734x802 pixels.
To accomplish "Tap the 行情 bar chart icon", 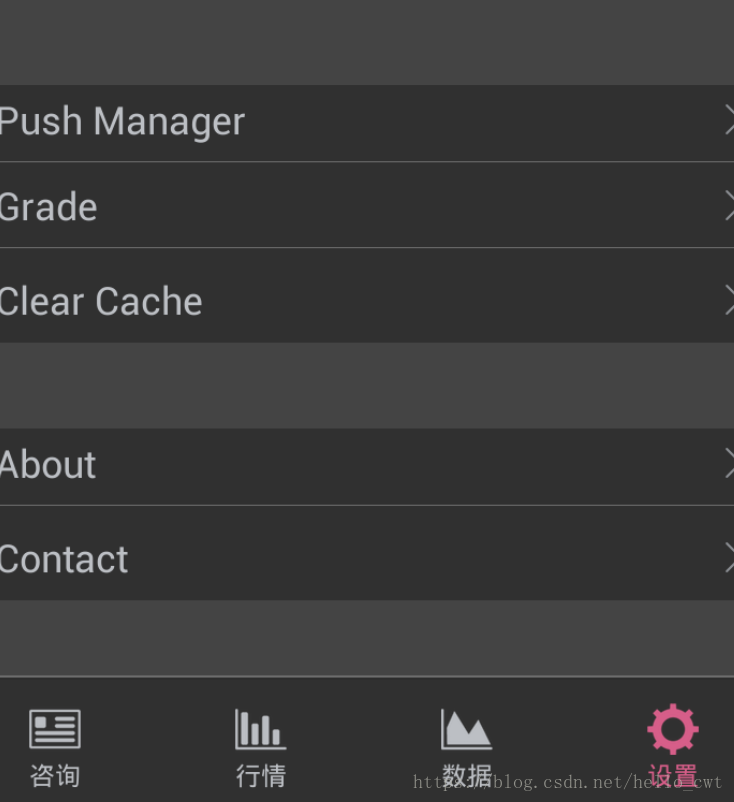I will (260, 729).
